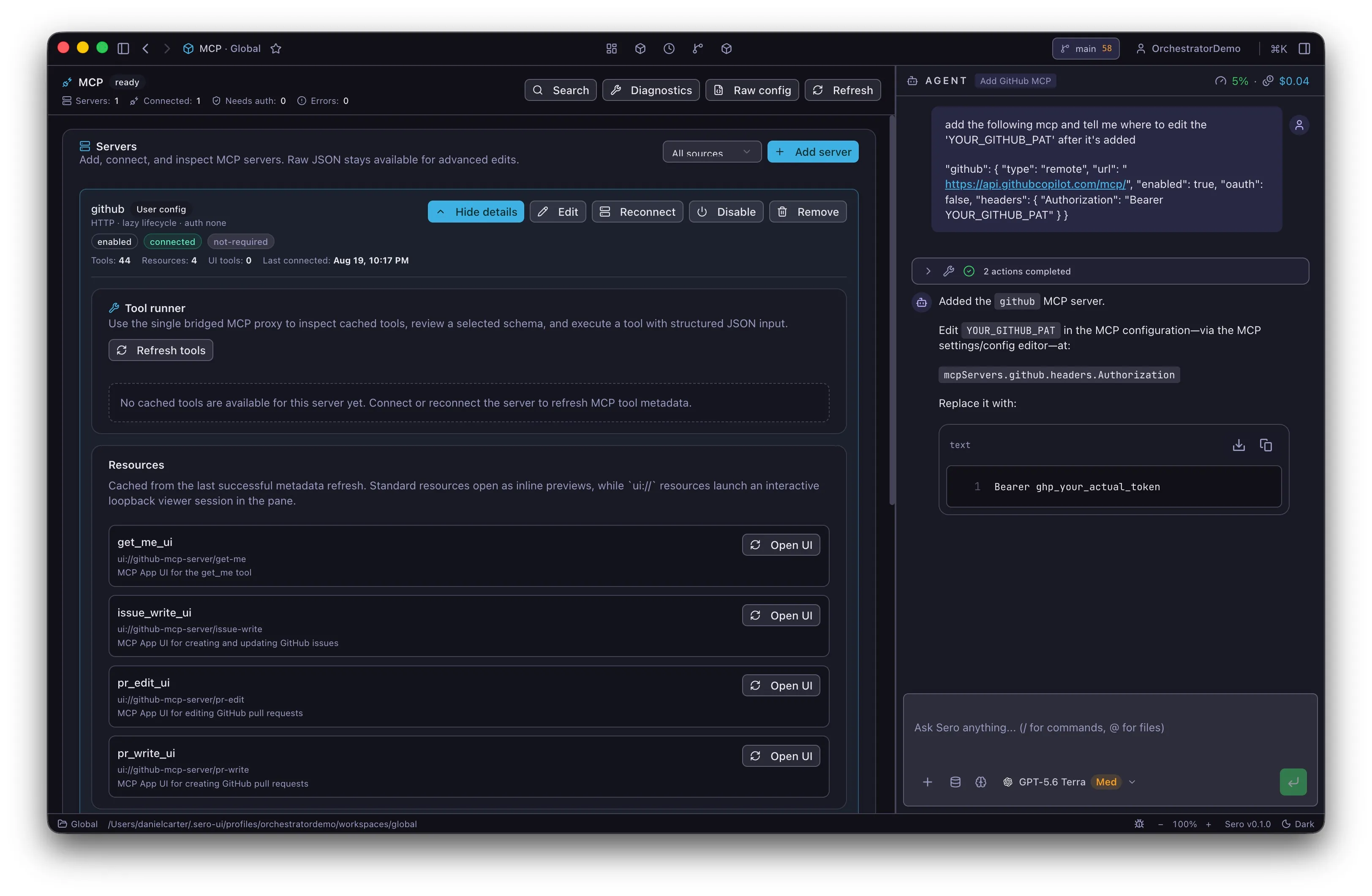Remove the github server
The height and width of the screenshot is (896, 1372).
click(x=808, y=212)
